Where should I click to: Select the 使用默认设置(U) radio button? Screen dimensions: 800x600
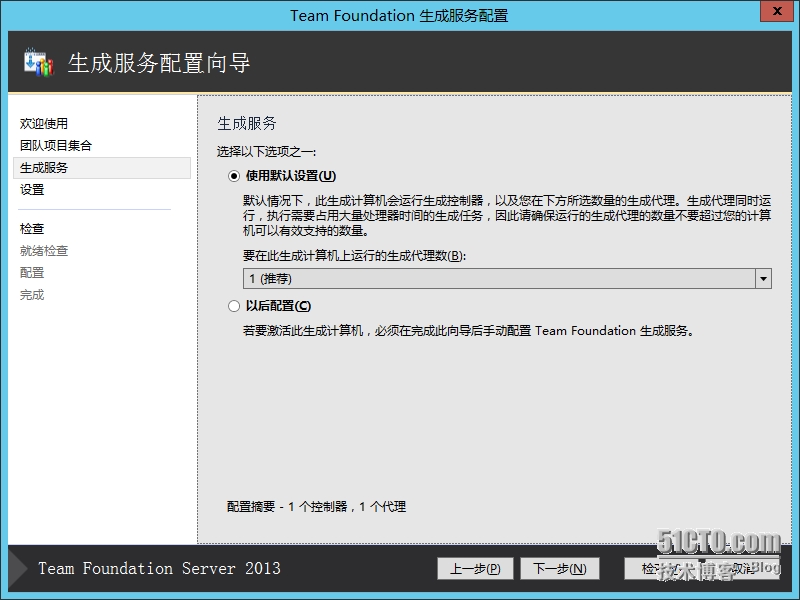coord(234,176)
